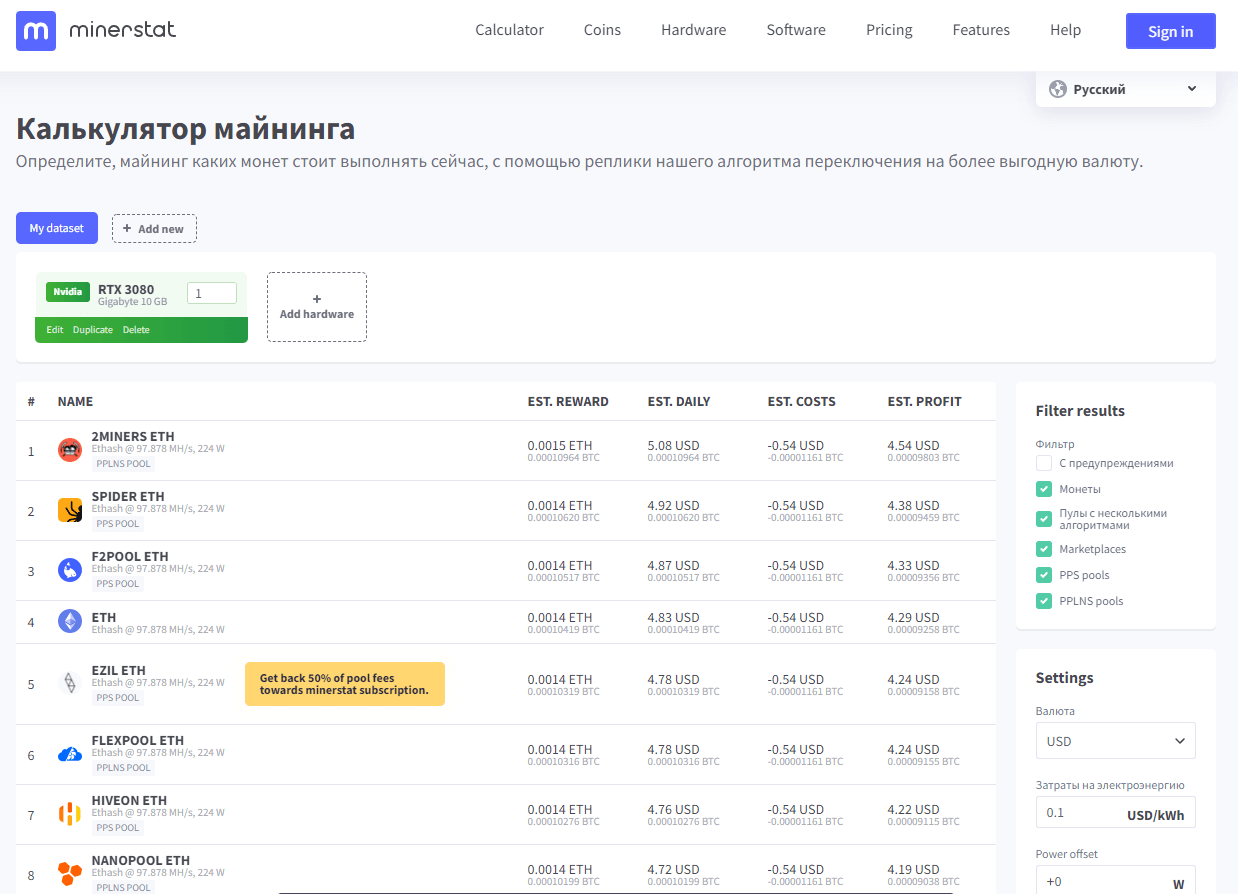Click the 4.87 USD daily value
Viewport: 1238px width, 894px height.
(674, 566)
